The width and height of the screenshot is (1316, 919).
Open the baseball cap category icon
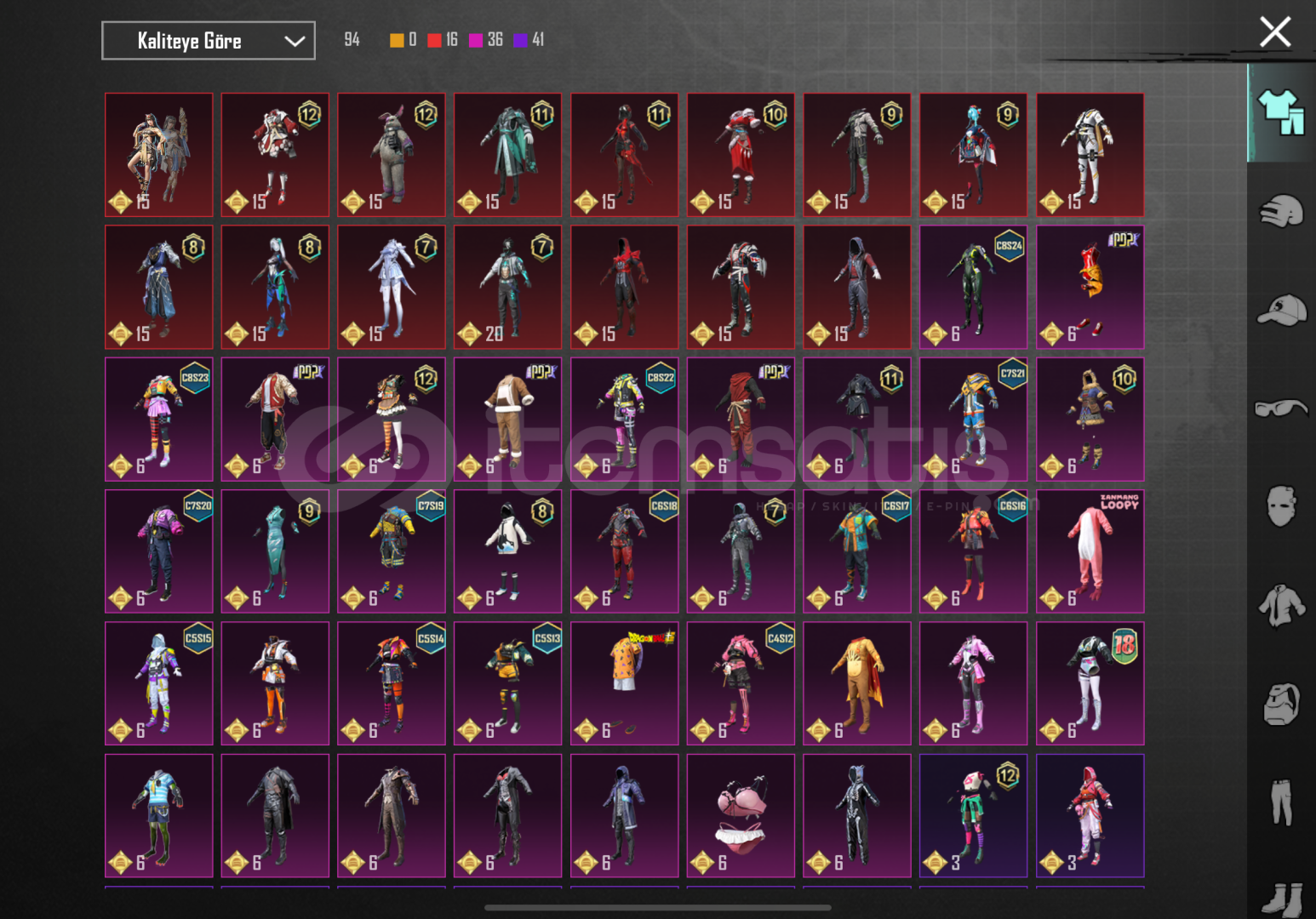[x=1281, y=310]
